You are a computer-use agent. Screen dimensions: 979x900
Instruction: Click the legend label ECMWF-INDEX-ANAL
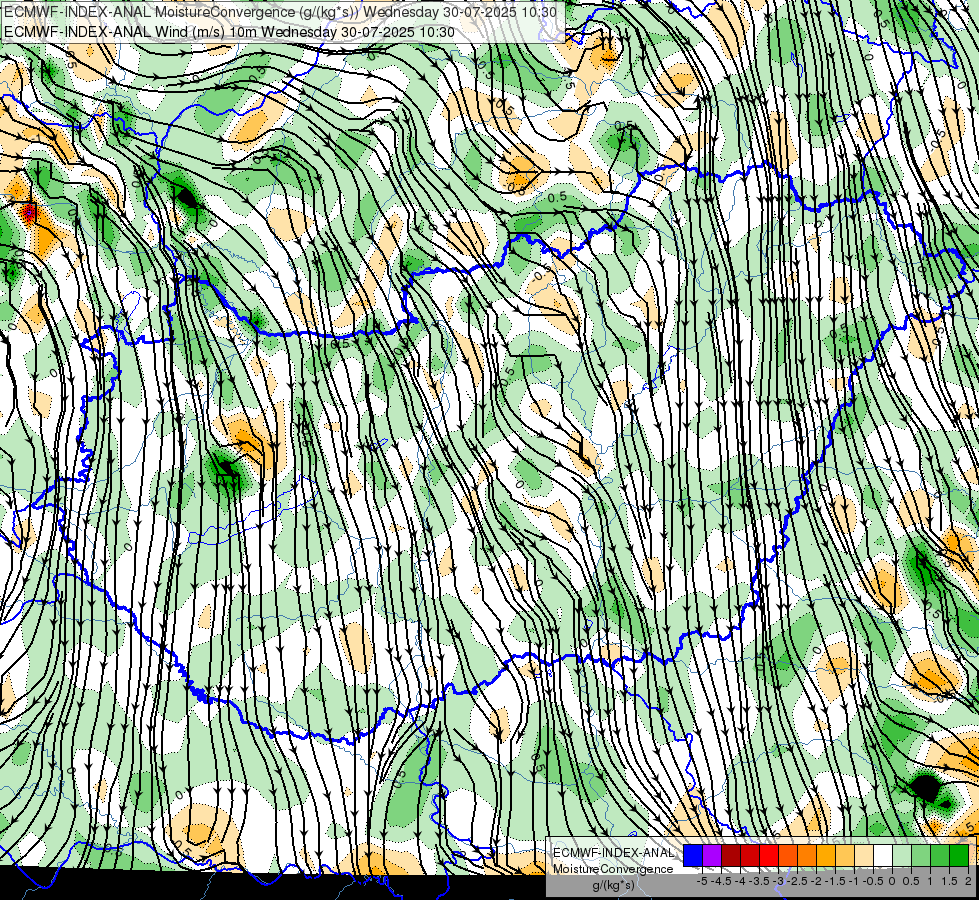[614, 853]
